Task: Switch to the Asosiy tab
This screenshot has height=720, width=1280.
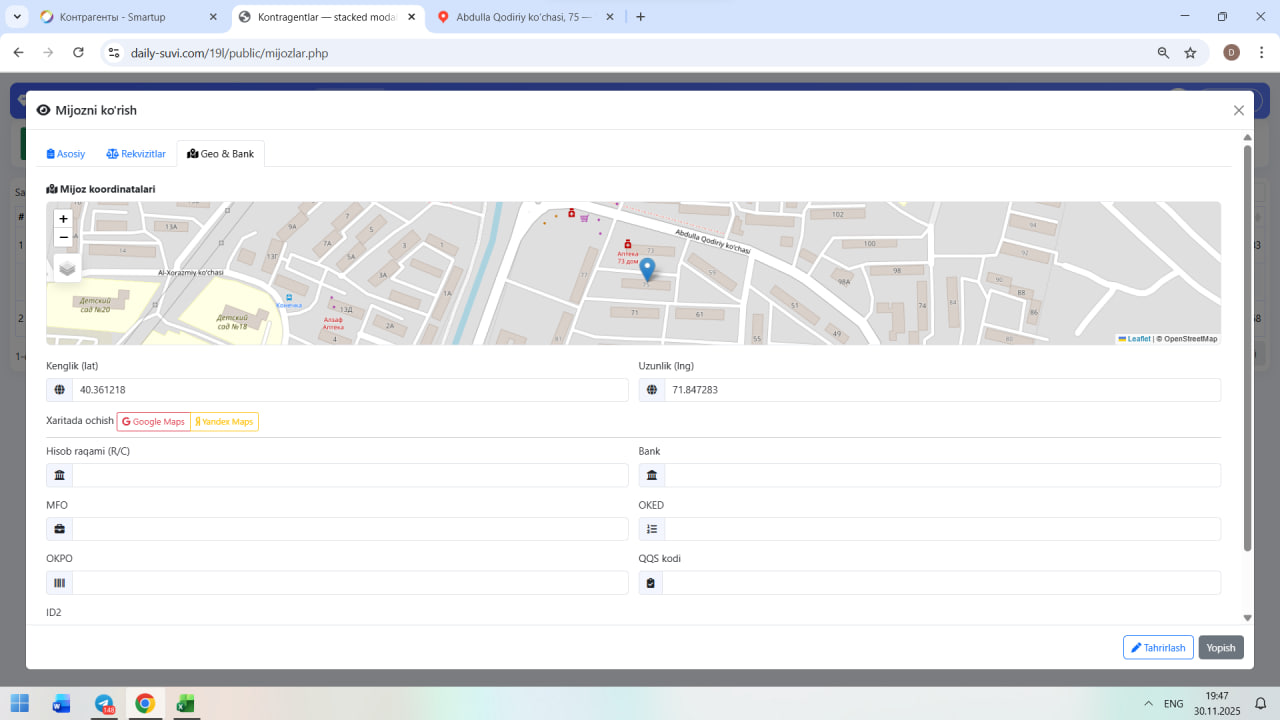Action: 66,154
